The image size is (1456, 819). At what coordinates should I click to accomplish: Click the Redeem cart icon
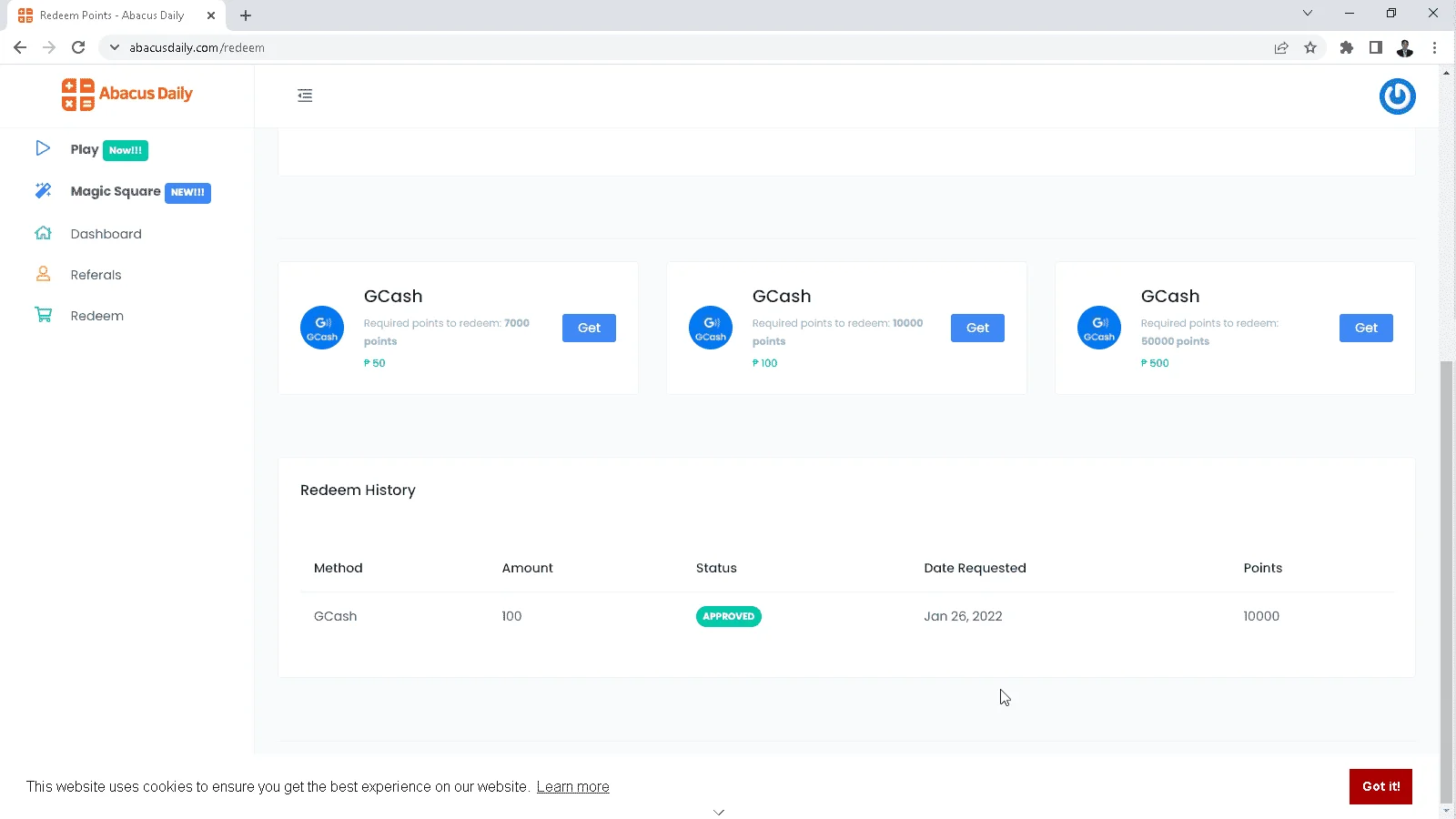43,315
